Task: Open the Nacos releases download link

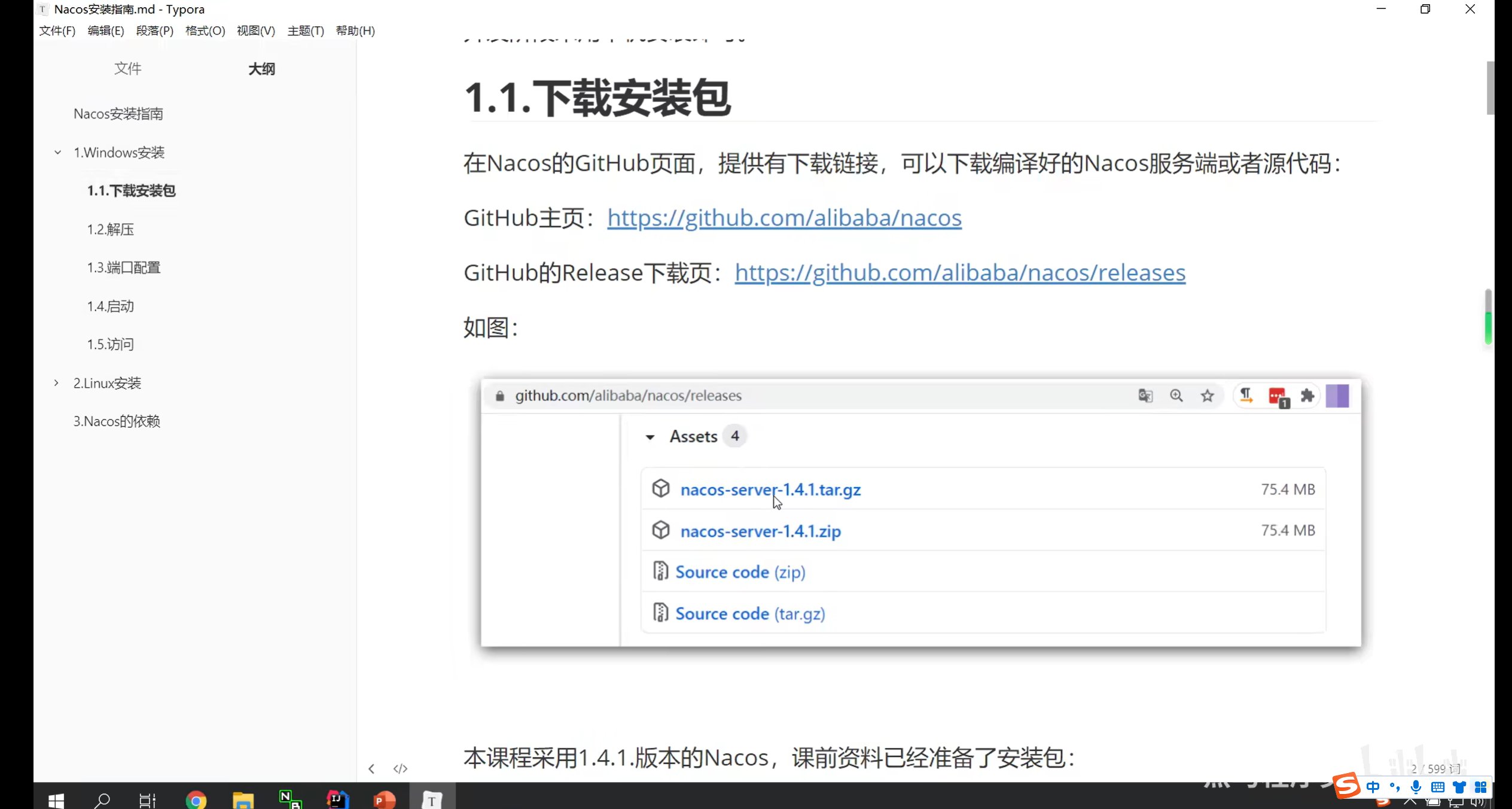Action: coord(960,273)
